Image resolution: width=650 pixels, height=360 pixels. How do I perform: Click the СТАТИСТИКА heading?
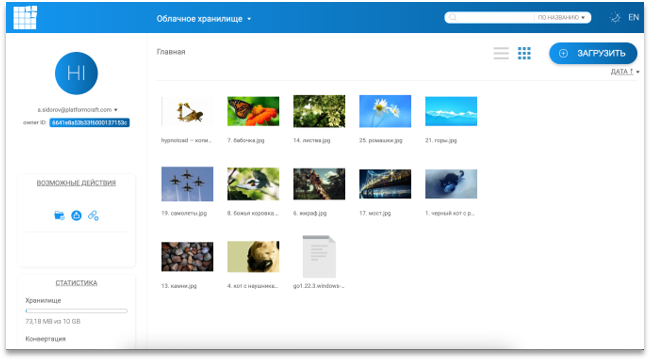[76, 283]
